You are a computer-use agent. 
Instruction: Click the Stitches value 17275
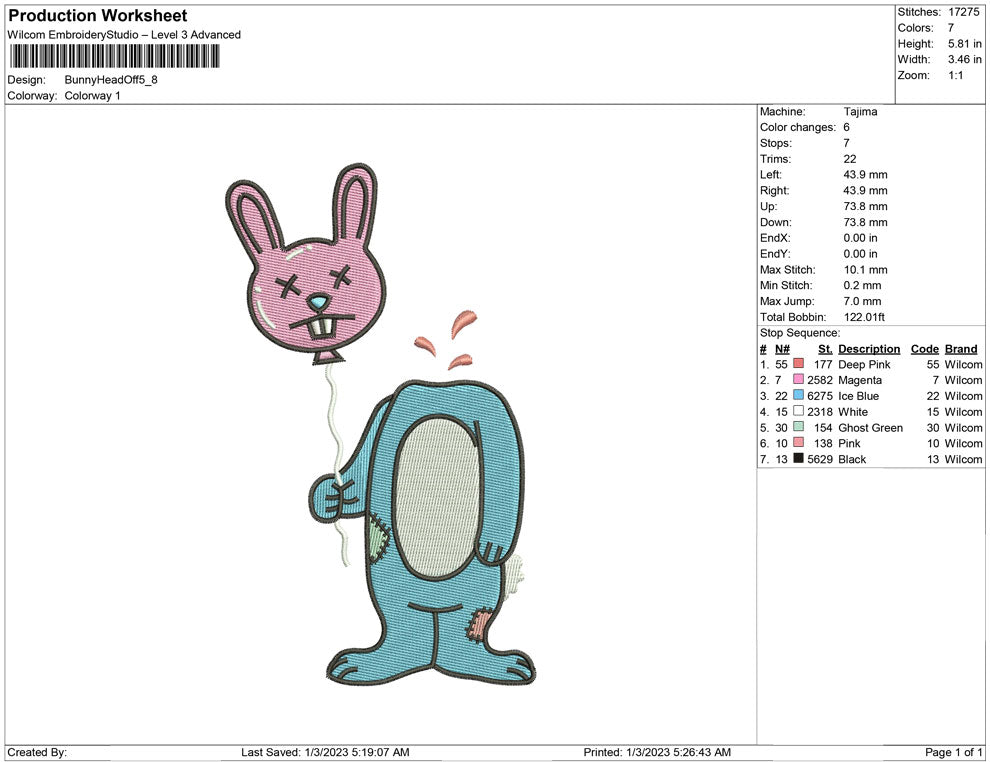click(963, 12)
